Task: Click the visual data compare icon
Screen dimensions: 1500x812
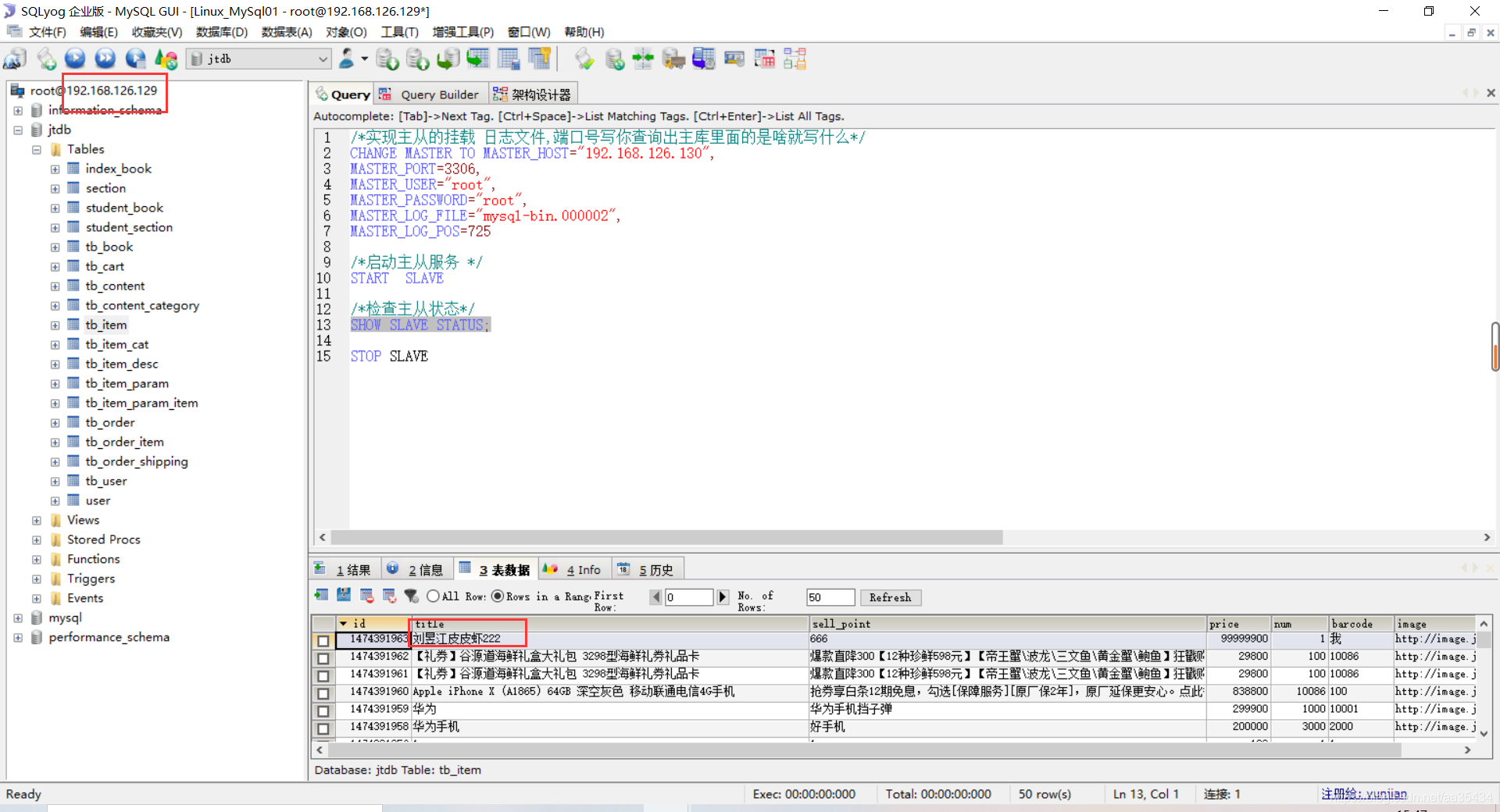Action: tap(734, 59)
